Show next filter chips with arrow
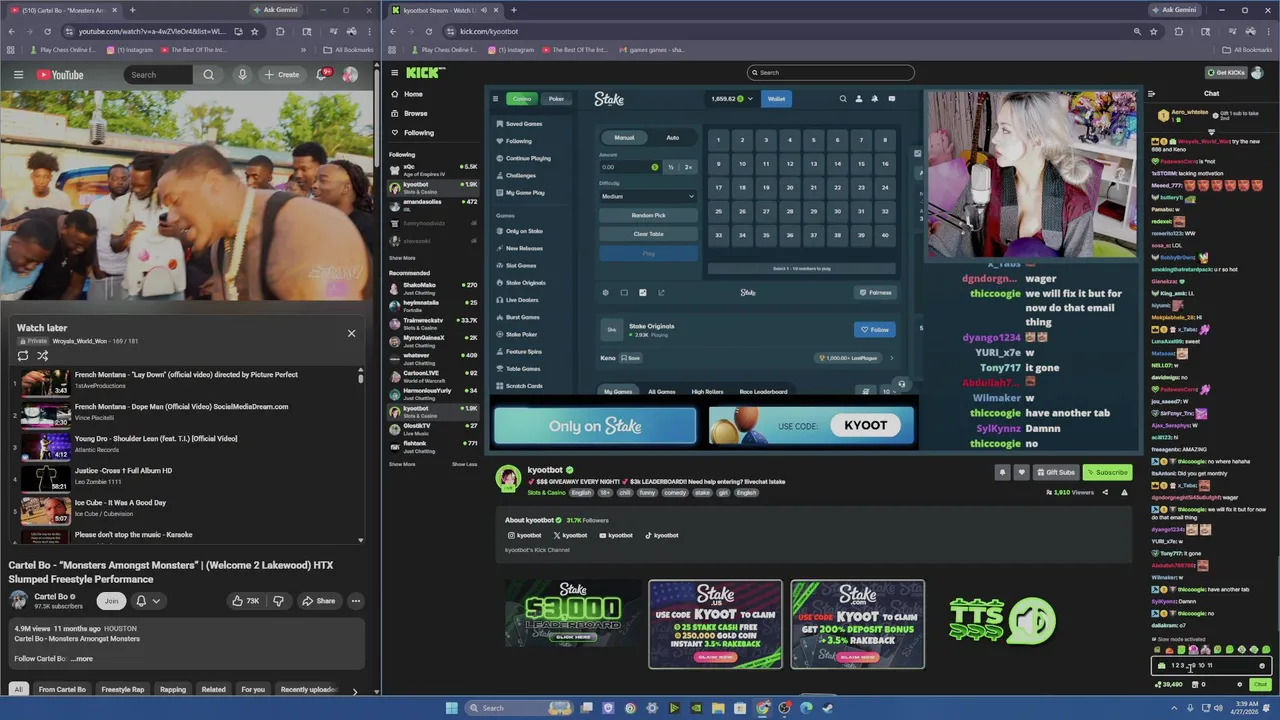This screenshot has height=720, width=1280. [354, 690]
